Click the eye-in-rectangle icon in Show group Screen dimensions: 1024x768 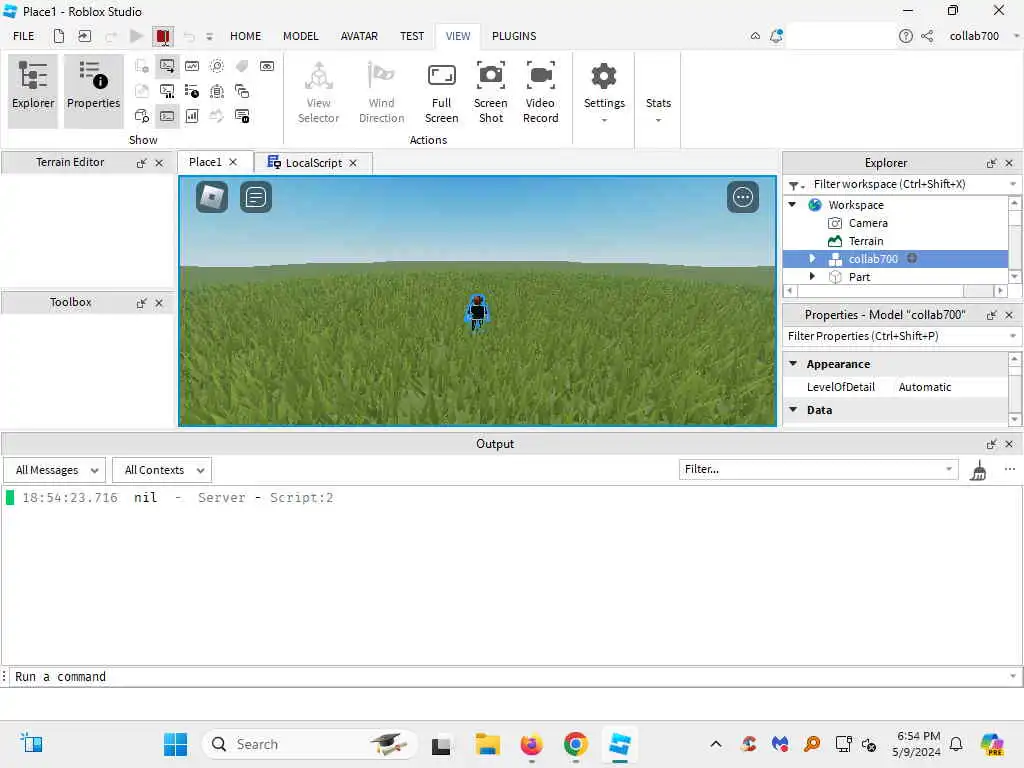[267, 66]
